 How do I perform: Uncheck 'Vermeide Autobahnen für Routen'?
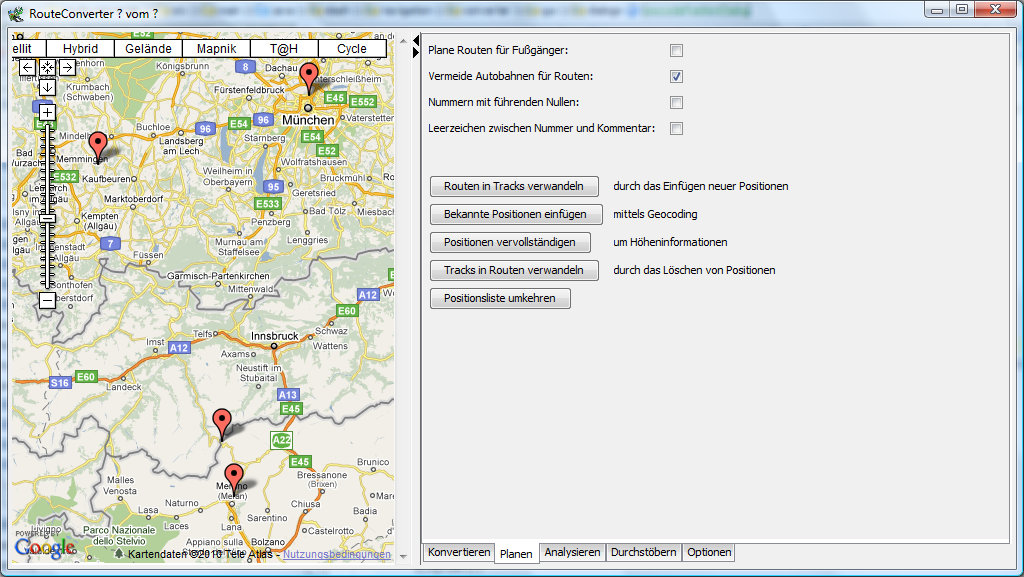(x=677, y=76)
